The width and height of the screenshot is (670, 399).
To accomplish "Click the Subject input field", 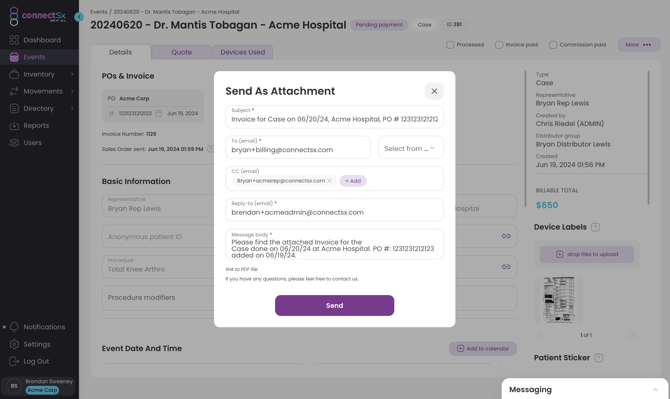I will point(335,117).
